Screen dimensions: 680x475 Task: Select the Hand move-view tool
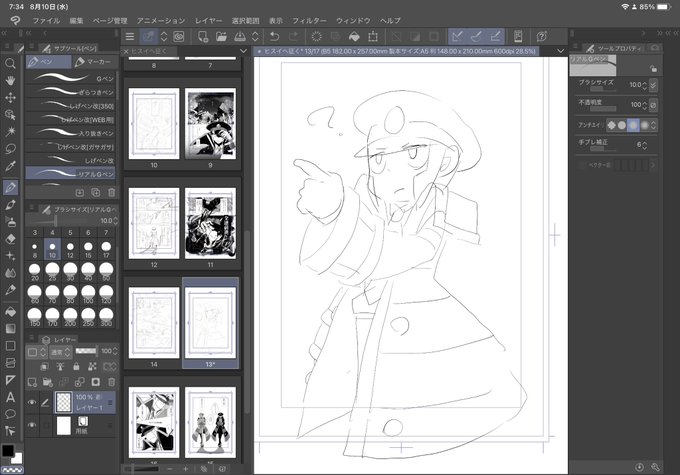click(10, 81)
